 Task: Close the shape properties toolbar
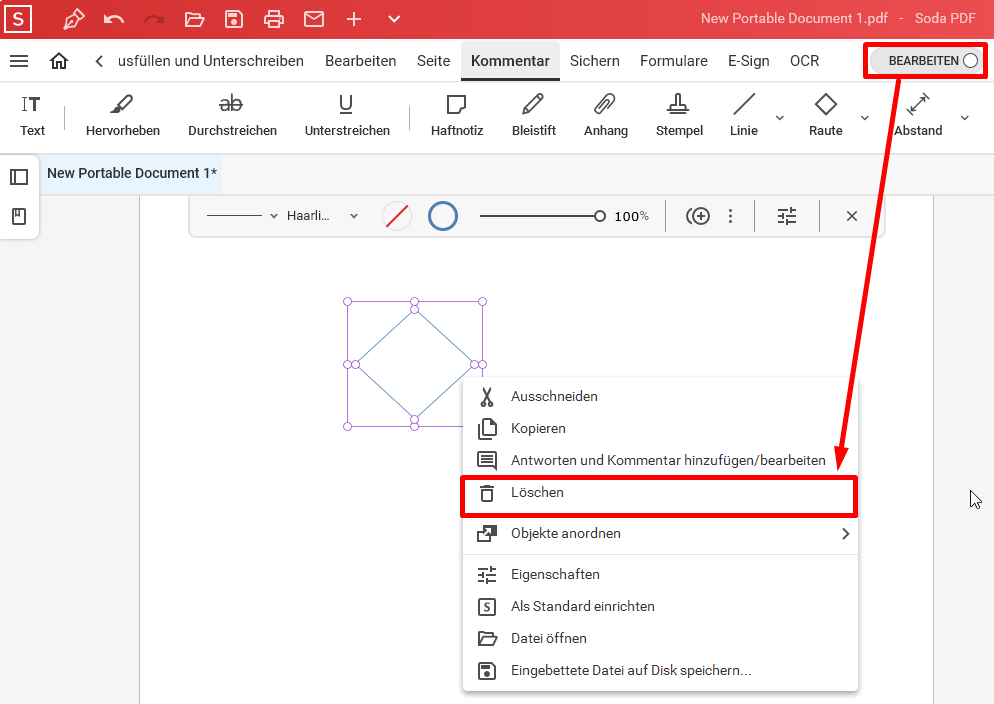[851, 216]
